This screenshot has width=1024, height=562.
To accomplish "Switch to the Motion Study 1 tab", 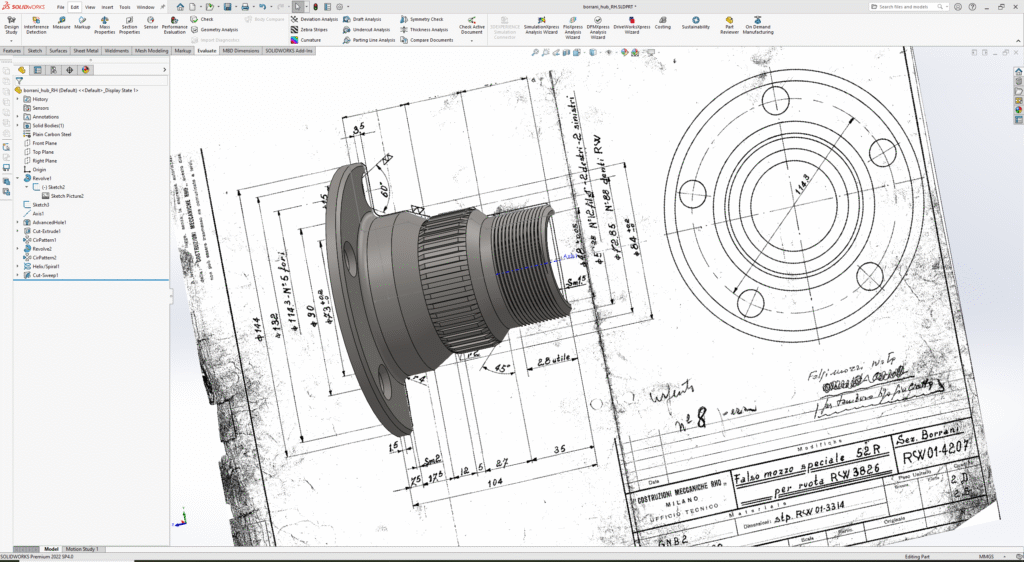I will (82, 549).
